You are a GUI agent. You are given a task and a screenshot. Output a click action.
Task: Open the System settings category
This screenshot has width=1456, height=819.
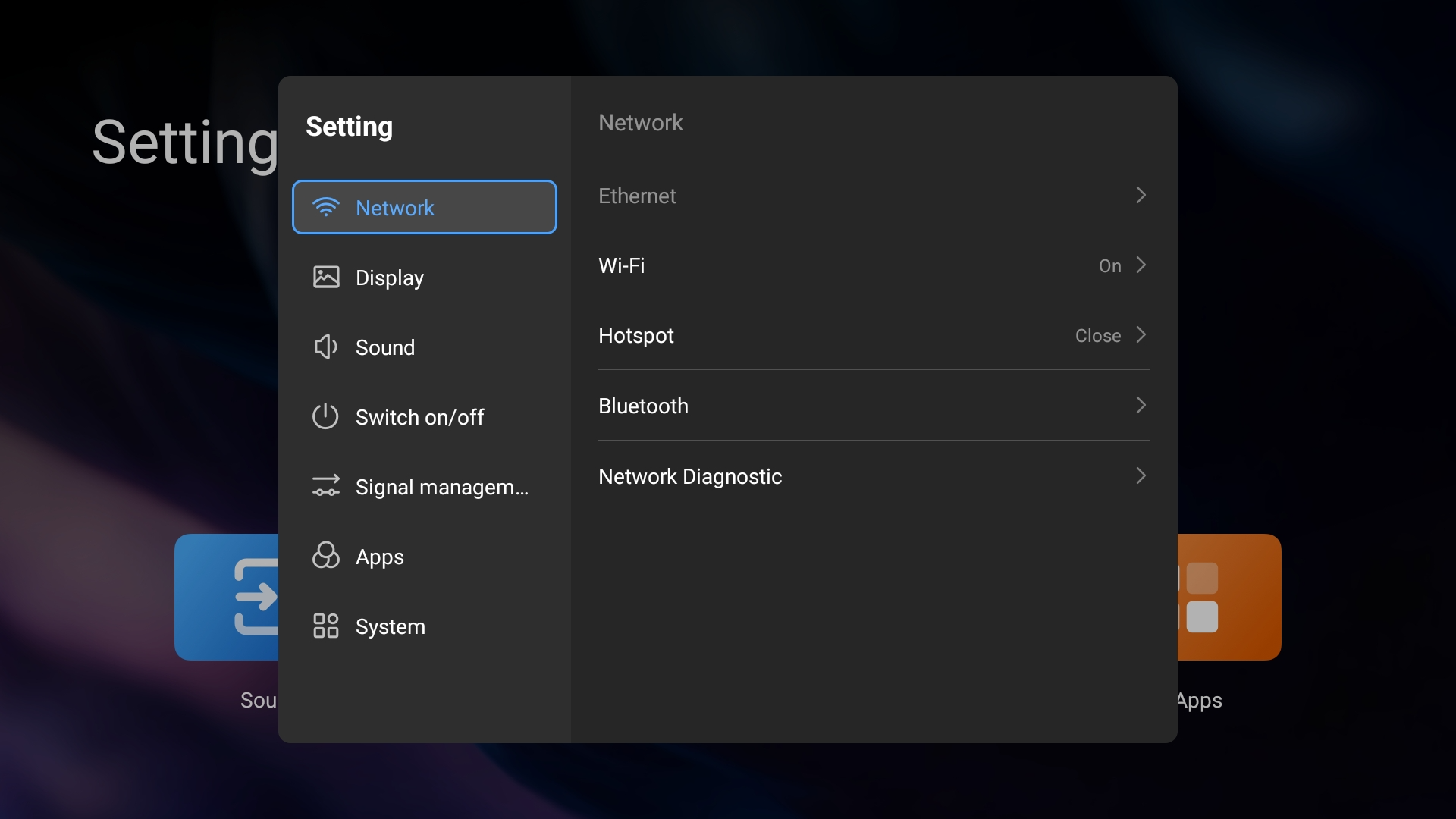point(390,626)
